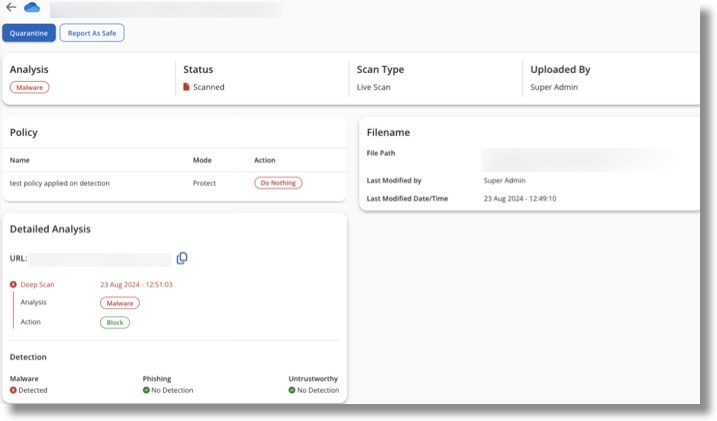
Task: Copy the URL using the copy icon
Action: pyautogui.click(x=182, y=258)
